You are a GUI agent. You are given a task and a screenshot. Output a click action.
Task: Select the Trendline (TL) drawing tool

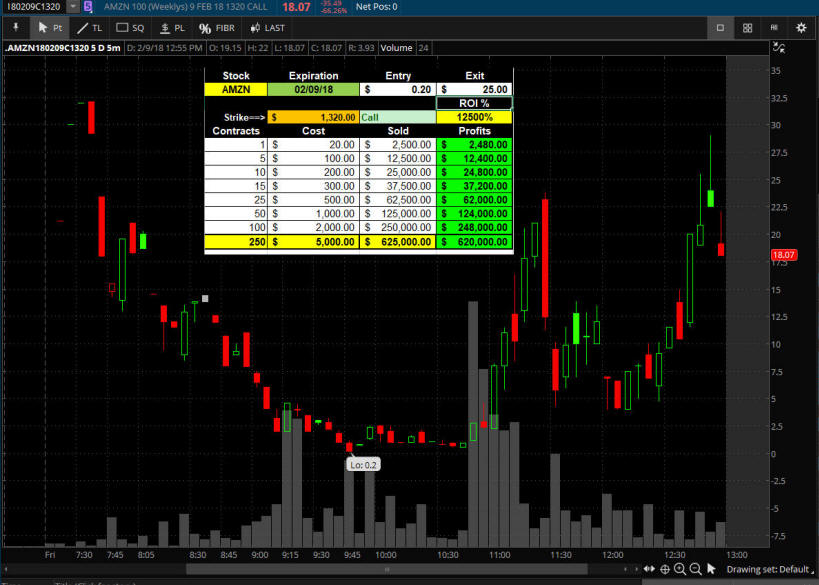[x=88, y=28]
